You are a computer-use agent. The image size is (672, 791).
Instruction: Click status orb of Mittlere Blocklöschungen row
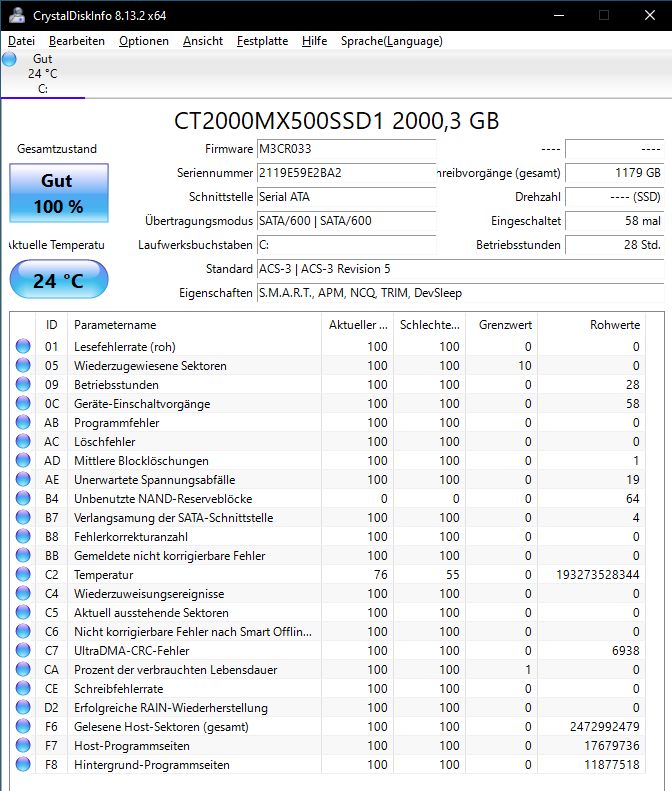pos(23,460)
